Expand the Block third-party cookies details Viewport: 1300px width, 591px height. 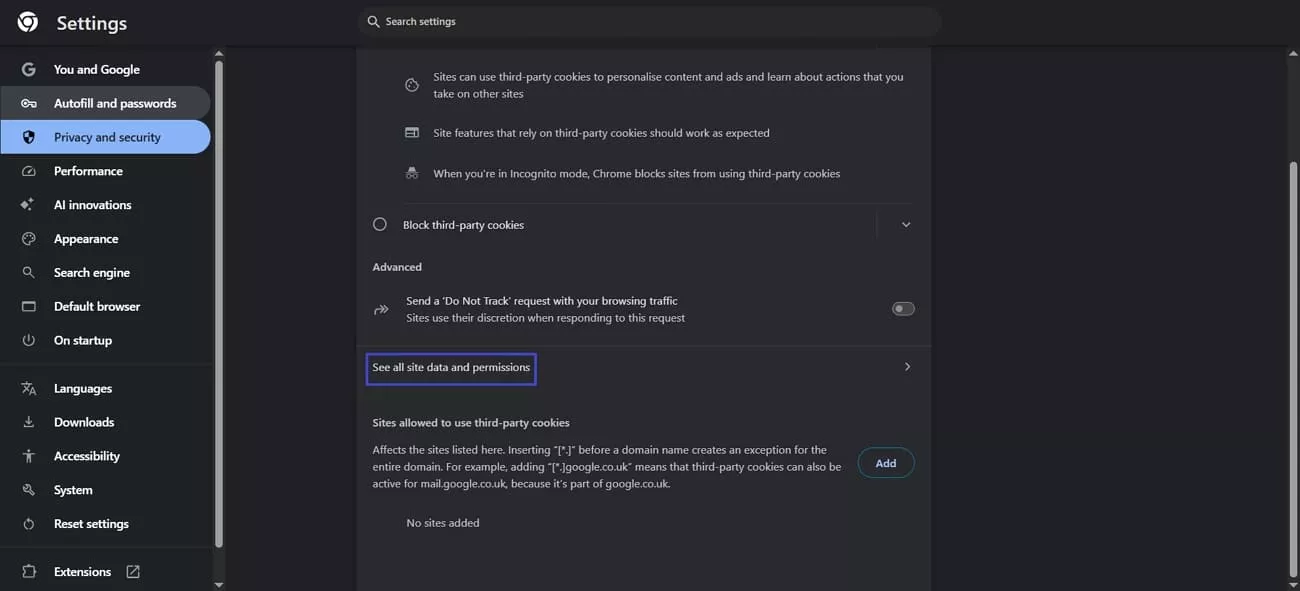click(906, 225)
